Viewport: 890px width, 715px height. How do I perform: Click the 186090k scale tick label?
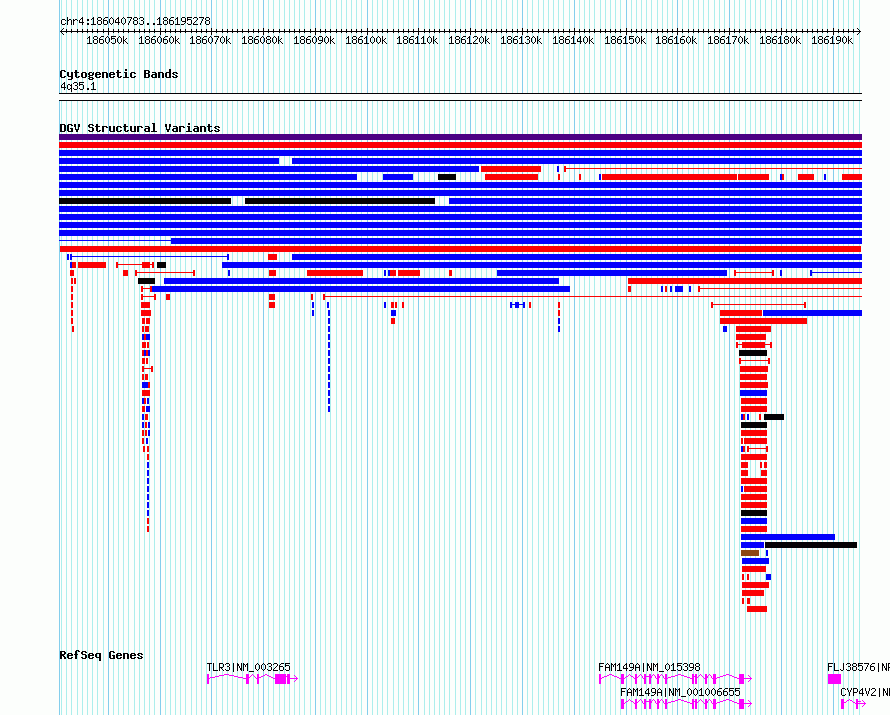click(x=314, y=40)
